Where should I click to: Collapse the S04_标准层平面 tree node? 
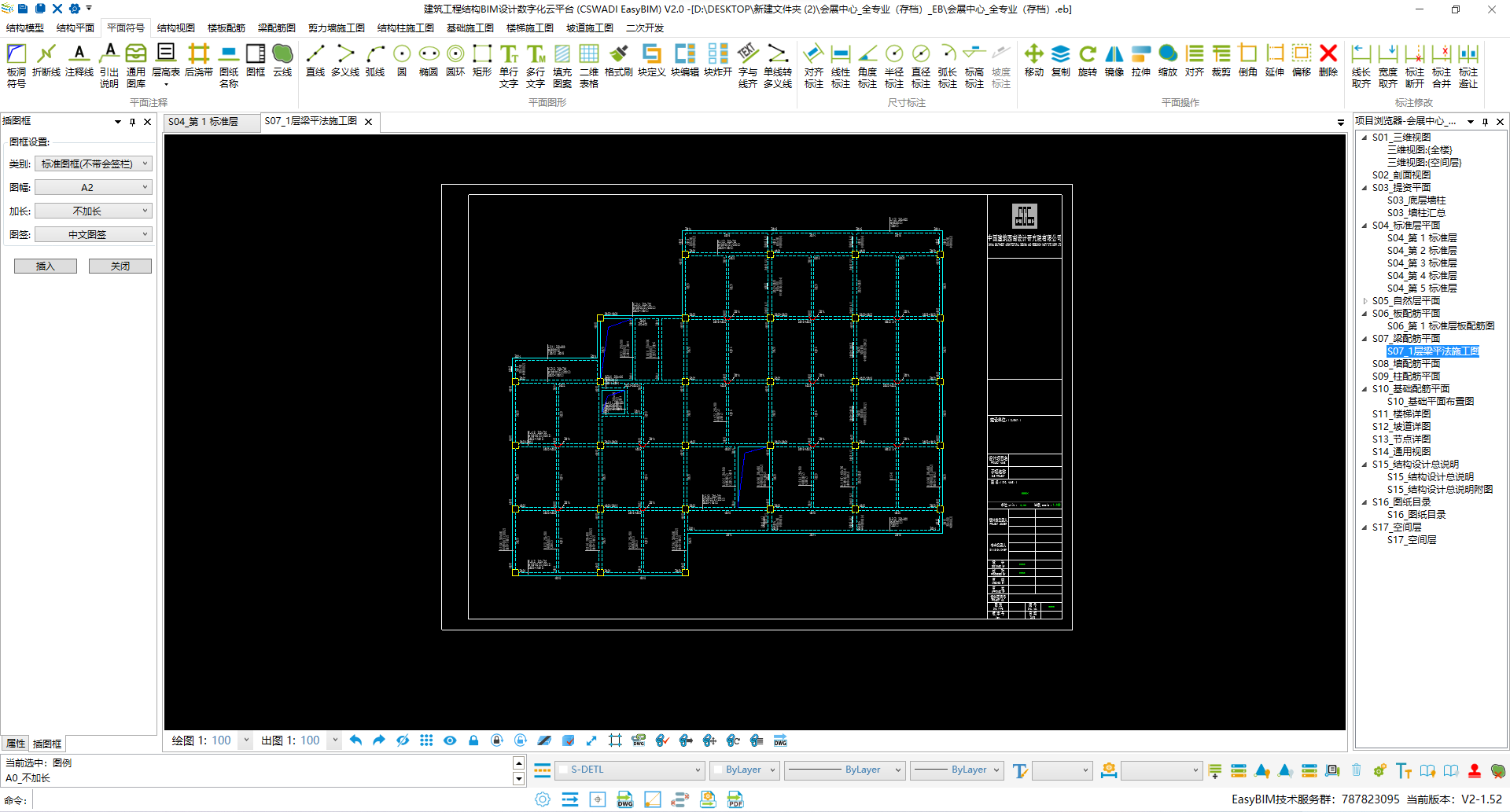pyautogui.click(x=1365, y=226)
